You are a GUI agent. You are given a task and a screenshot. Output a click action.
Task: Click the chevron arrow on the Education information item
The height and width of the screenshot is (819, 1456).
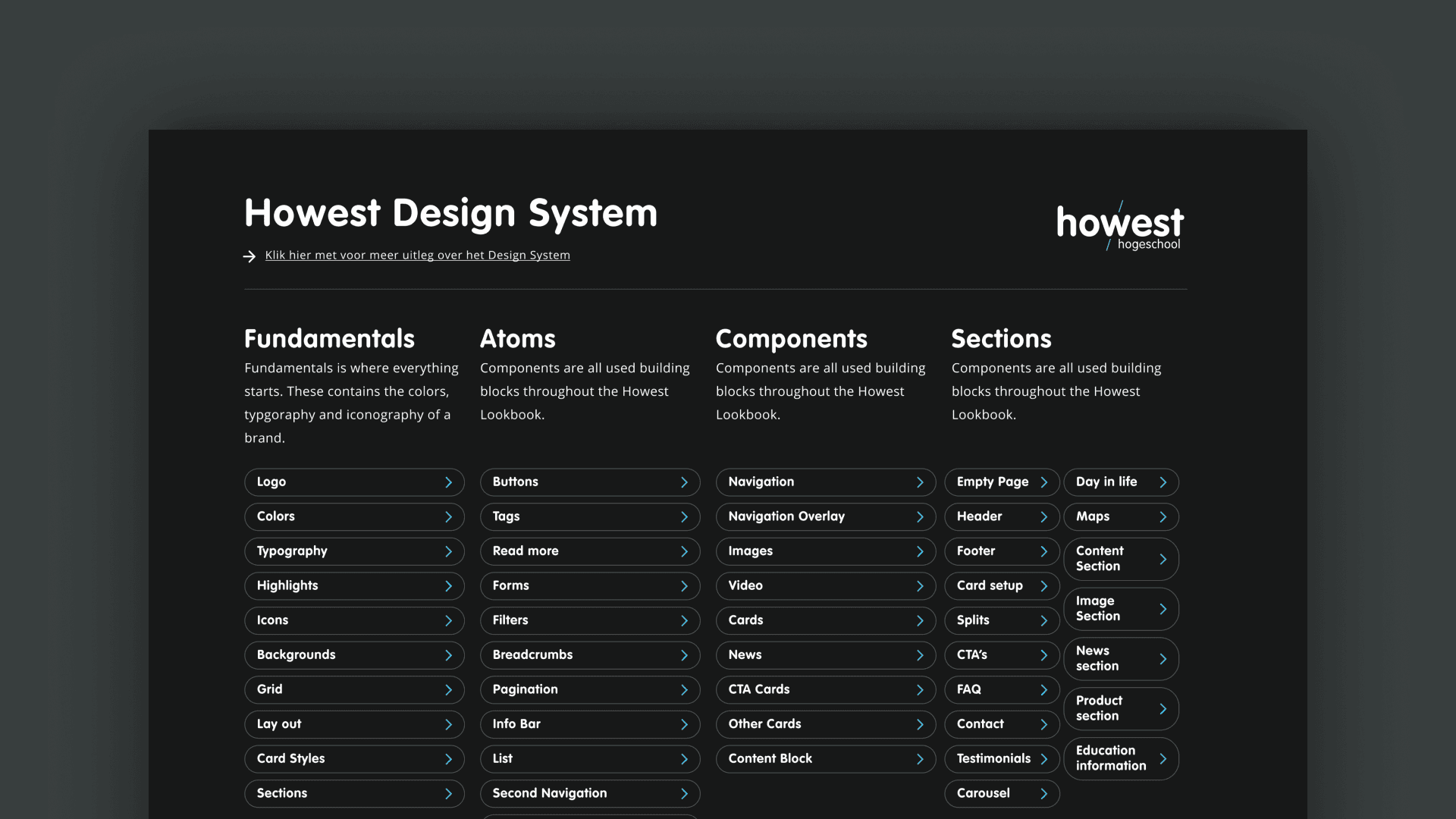1163,758
